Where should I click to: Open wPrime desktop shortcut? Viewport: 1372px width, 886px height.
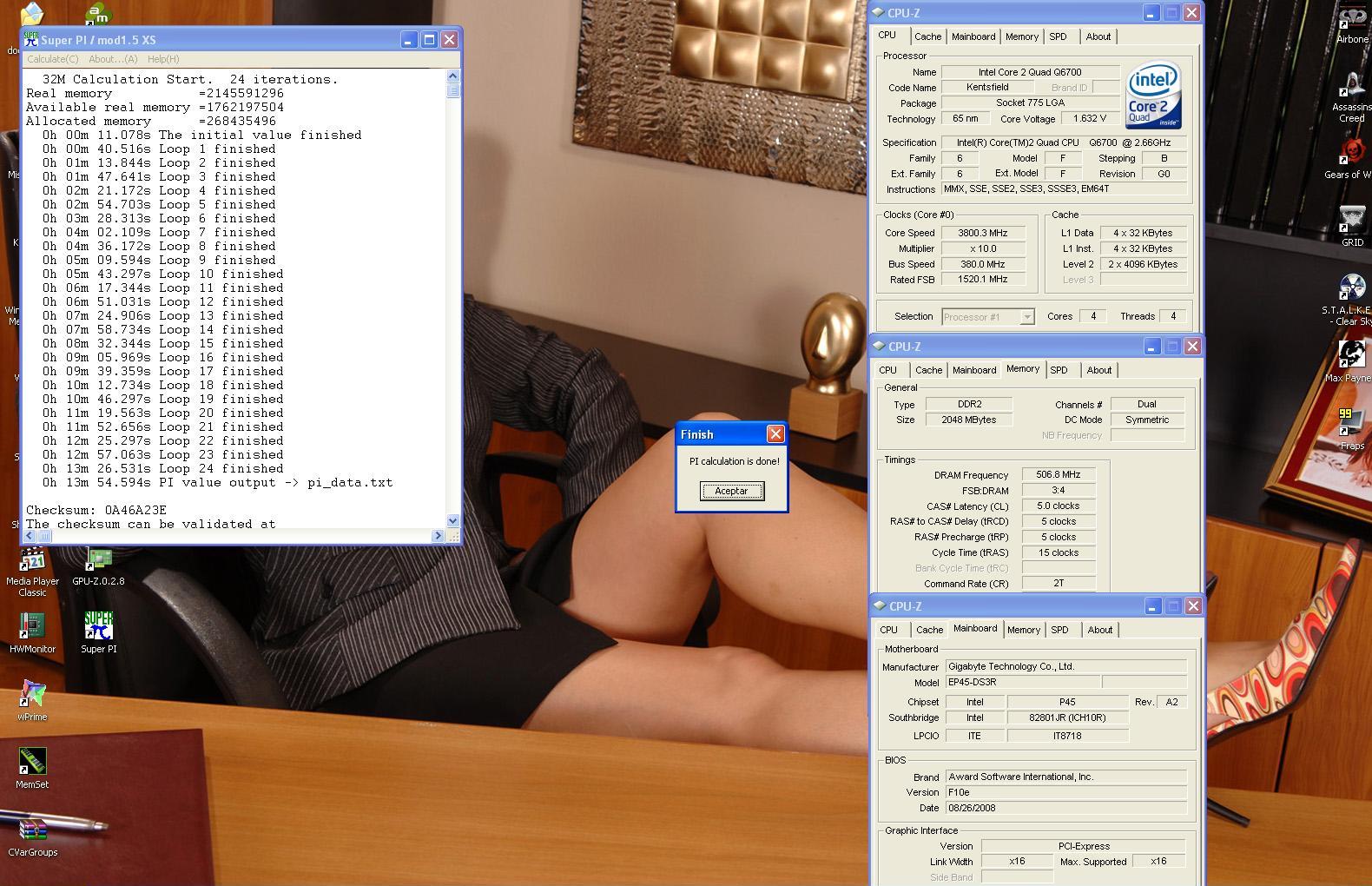pos(32,701)
